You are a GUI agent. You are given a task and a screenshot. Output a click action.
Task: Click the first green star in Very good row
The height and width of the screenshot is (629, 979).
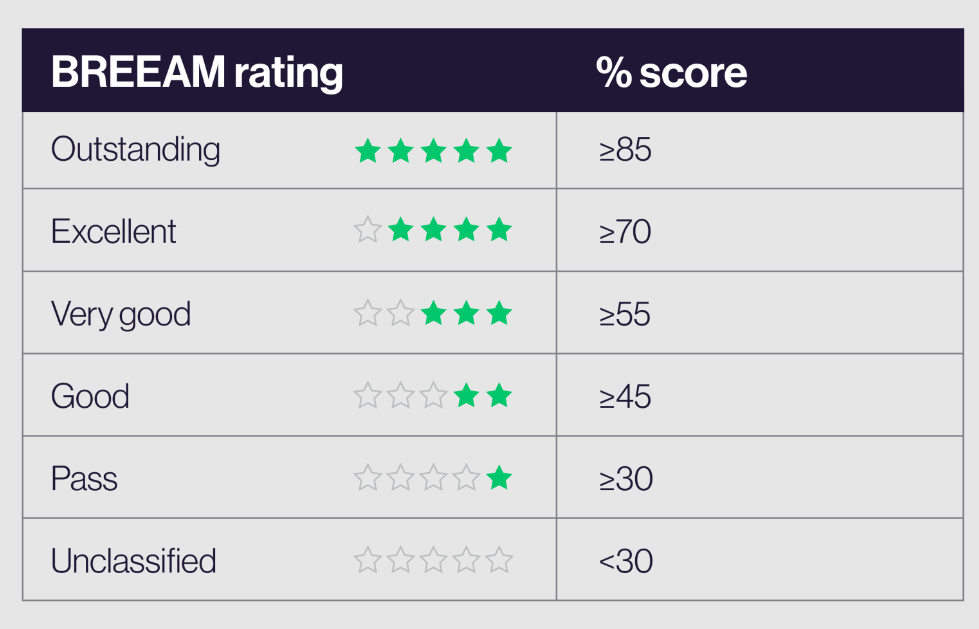[x=433, y=314]
